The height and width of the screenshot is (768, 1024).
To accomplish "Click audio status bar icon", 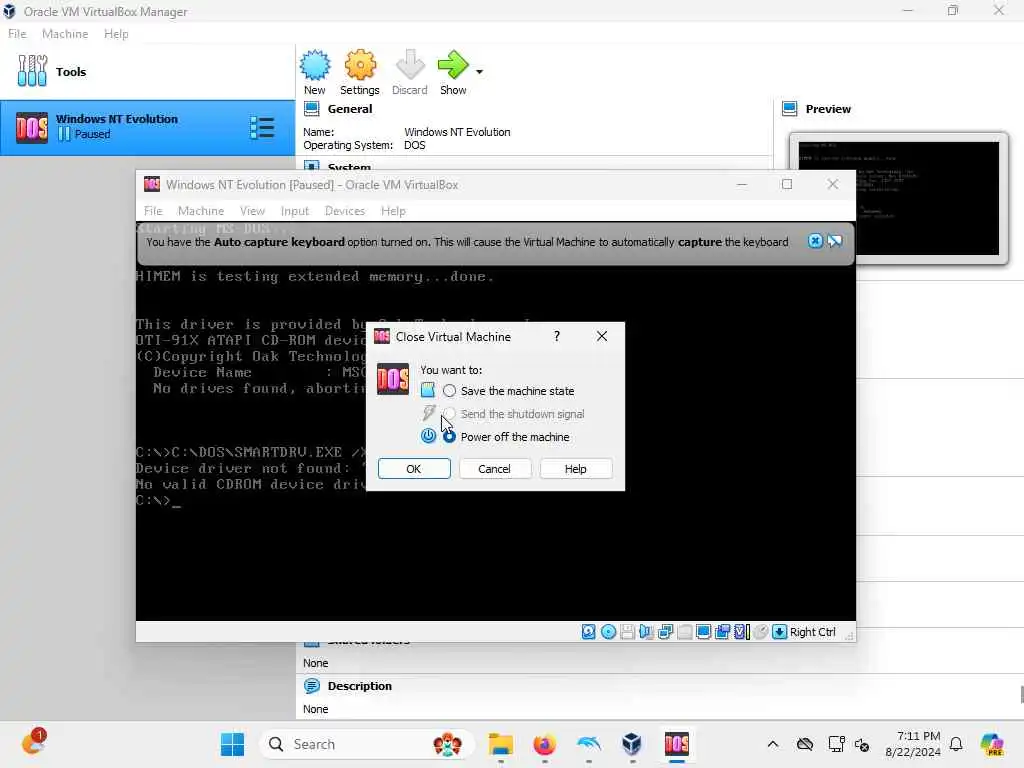I will (646, 632).
